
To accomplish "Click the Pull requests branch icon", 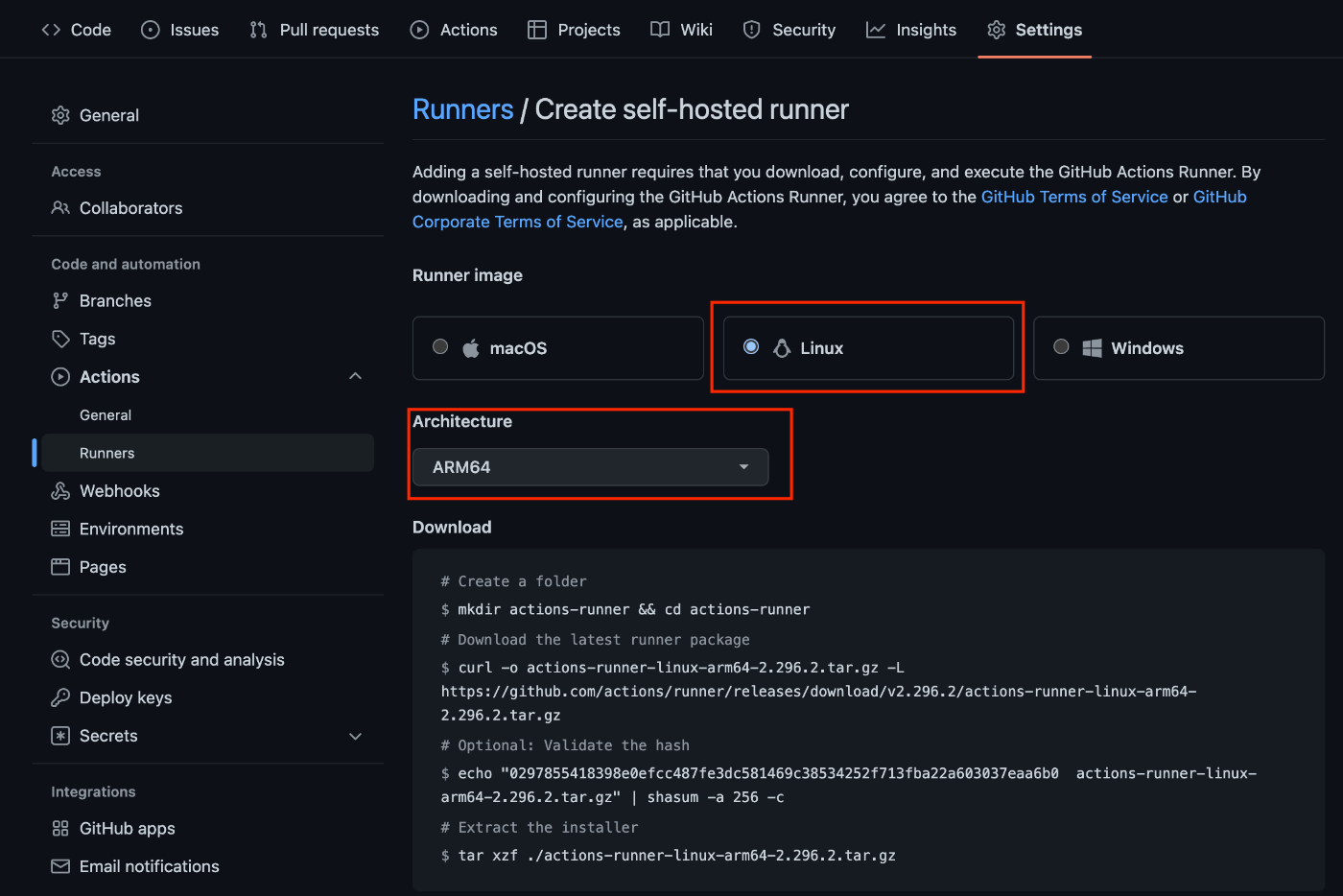I will tap(258, 30).
